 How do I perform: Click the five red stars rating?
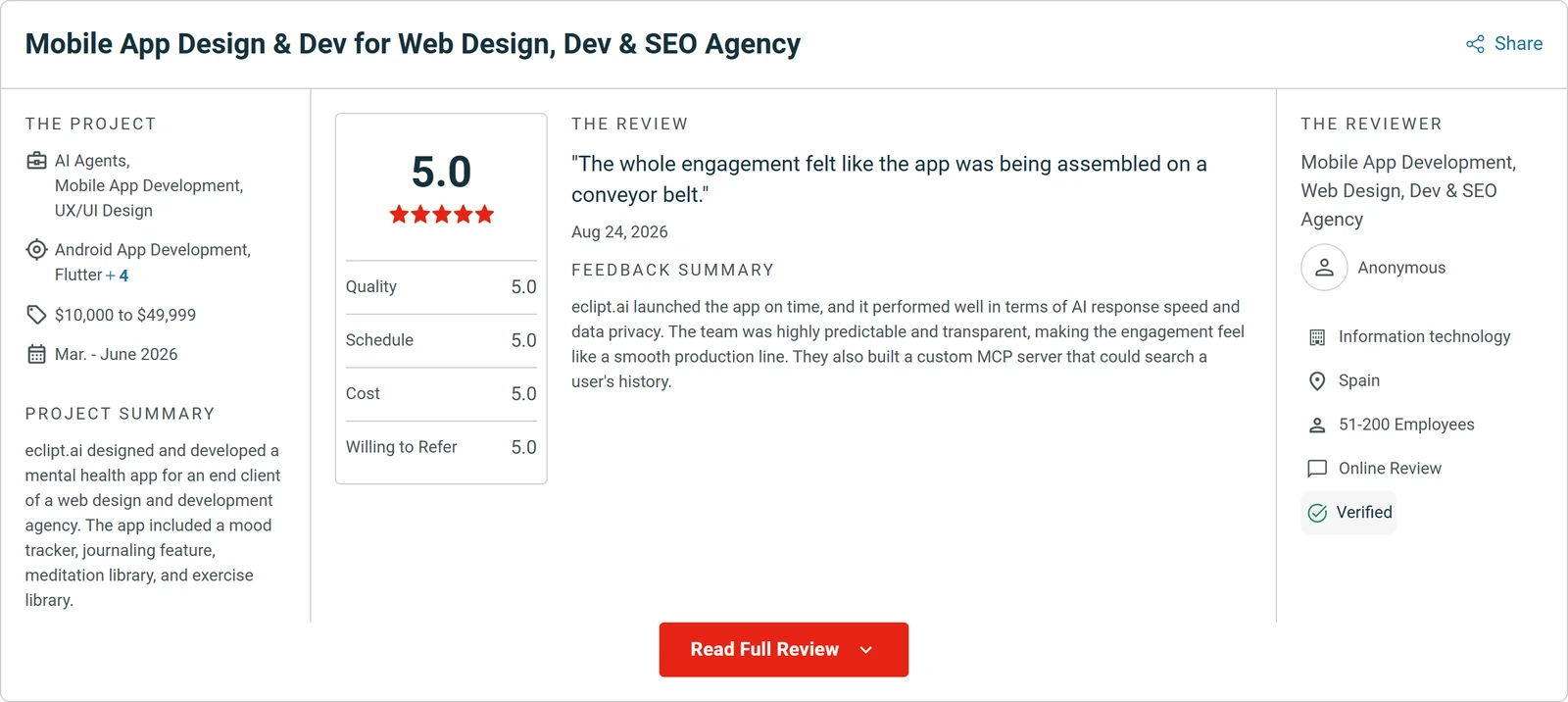pyautogui.click(x=442, y=215)
